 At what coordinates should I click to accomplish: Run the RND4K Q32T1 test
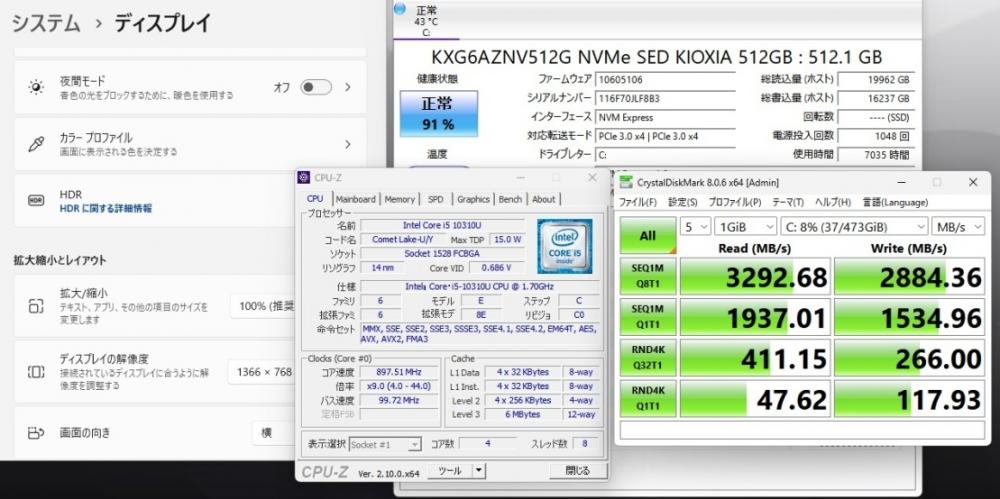click(x=648, y=357)
